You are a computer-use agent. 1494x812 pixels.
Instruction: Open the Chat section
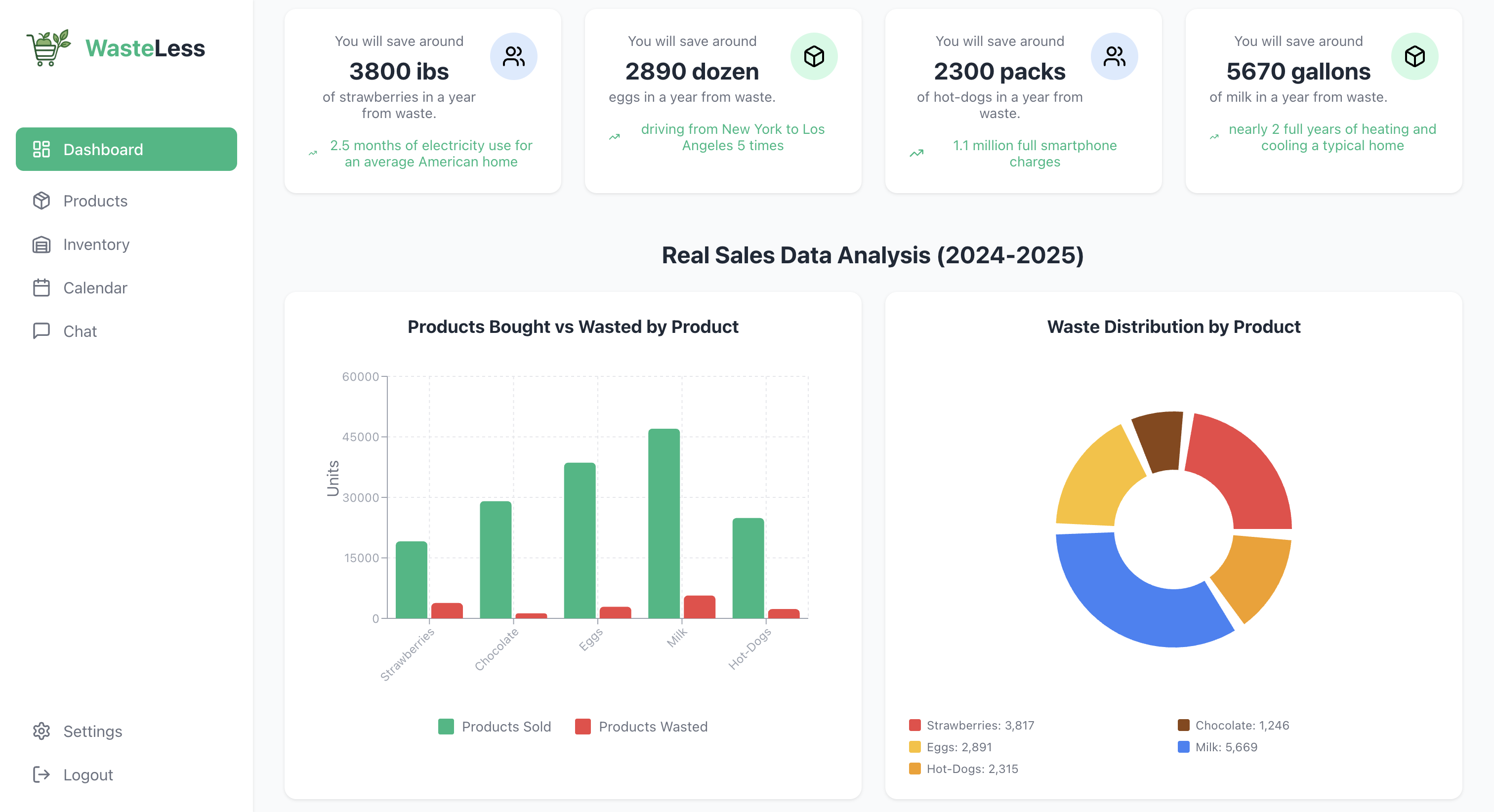[x=80, y=331]
